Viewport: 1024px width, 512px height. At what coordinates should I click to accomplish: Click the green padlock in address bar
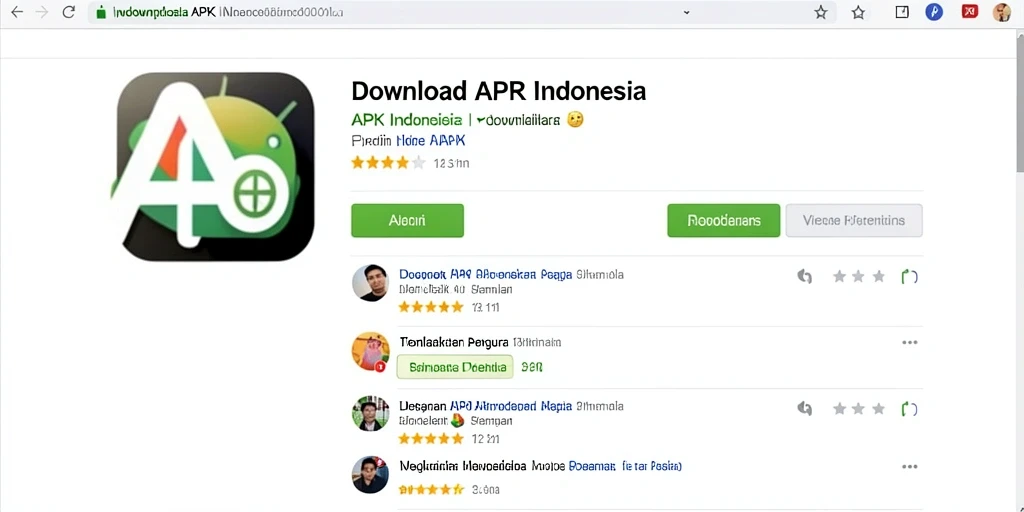tap(101, 12)
